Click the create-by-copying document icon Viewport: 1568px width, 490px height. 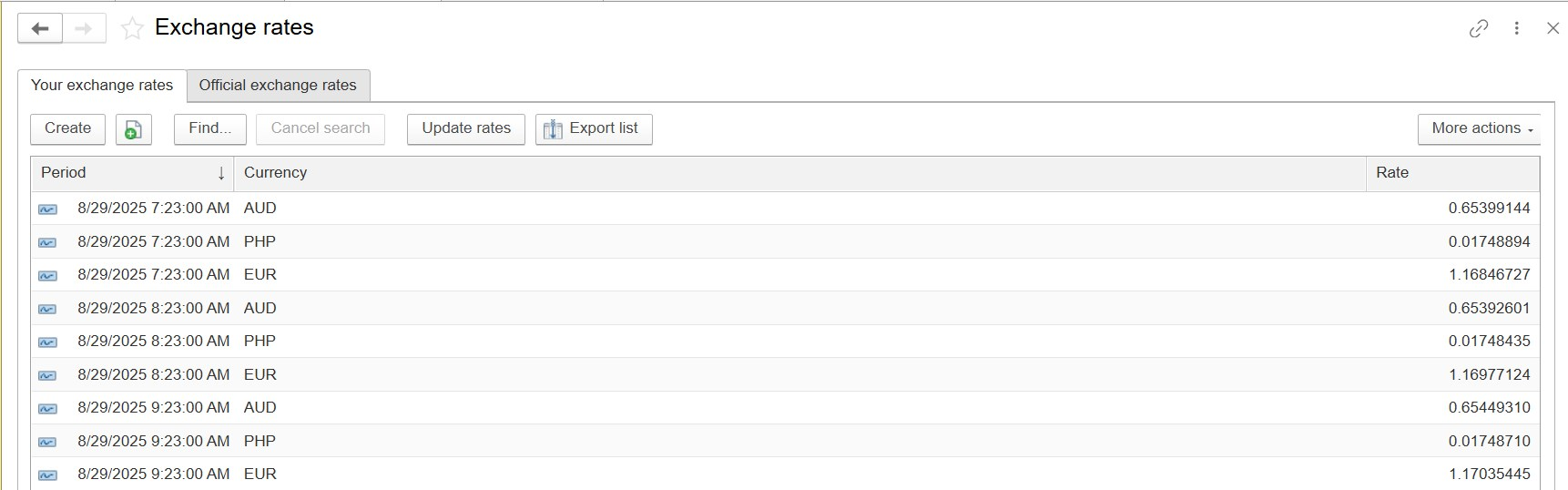tap(133, 129)
